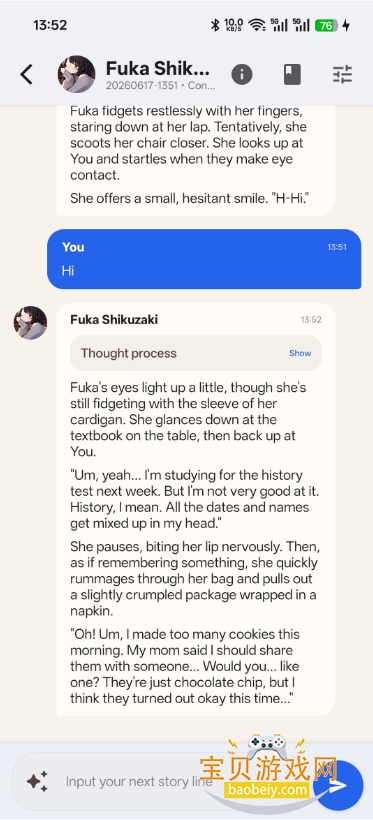Screen dimensions: 373x820
Task: Tap the sparkle suggestions icon
Action: pos(37,781)
